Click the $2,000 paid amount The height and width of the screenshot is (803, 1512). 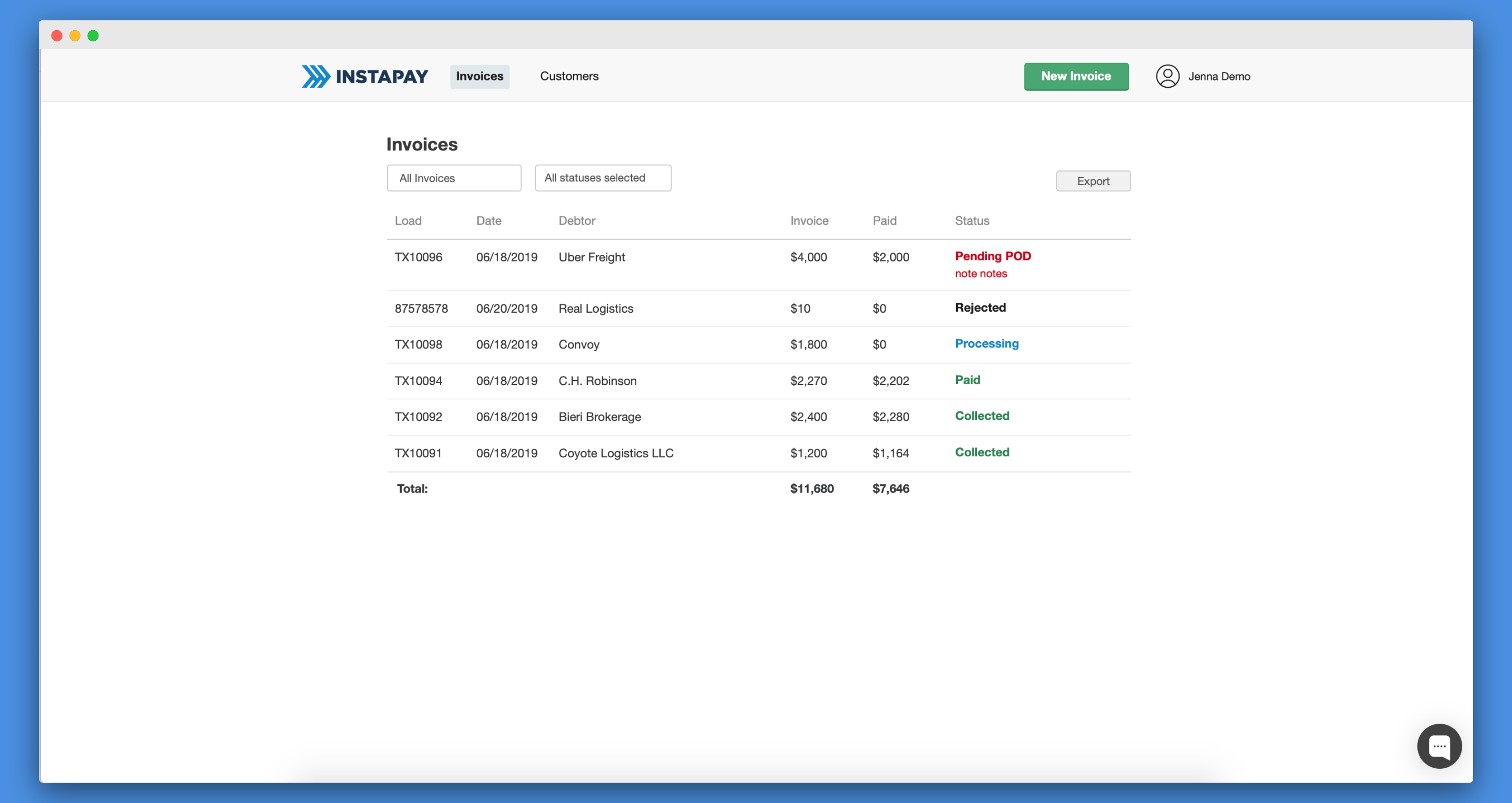tap(891, 257)
